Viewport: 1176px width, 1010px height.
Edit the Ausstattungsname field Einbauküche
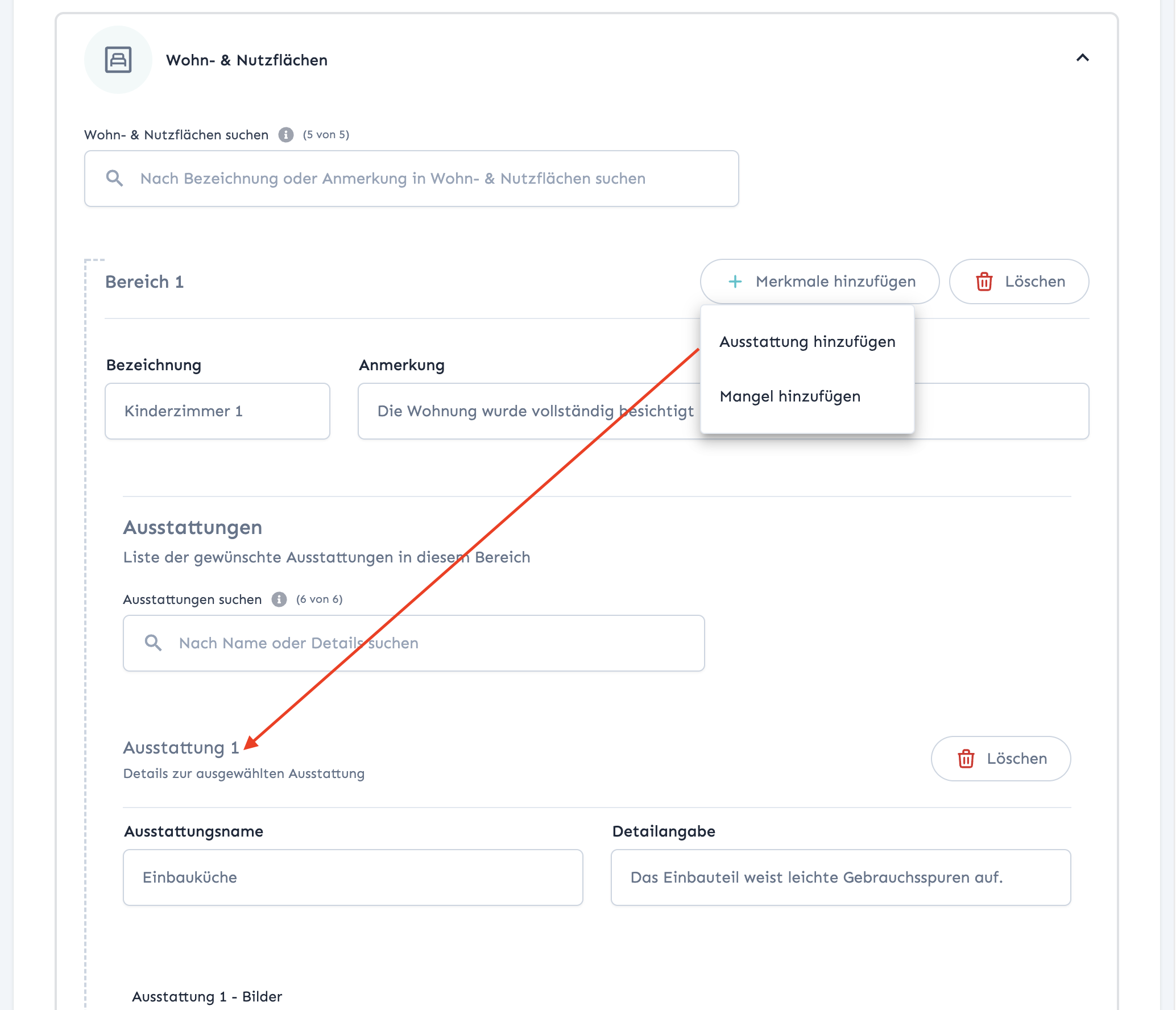(353, 877)
